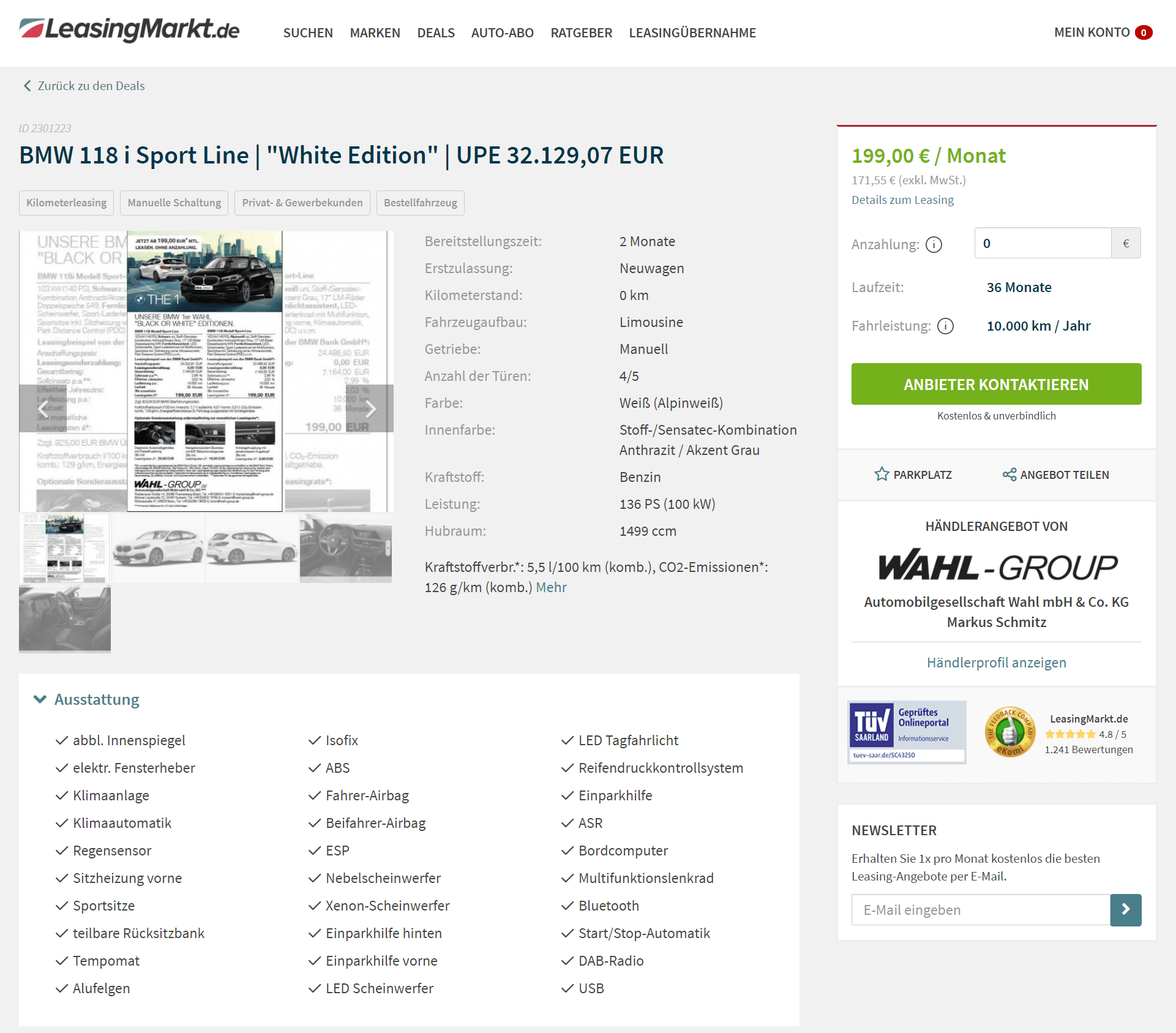The width and height of the screenshot is (1176, 1033).
Task: Select the brochure flyer thumbnail
Action: coord(65,548)
